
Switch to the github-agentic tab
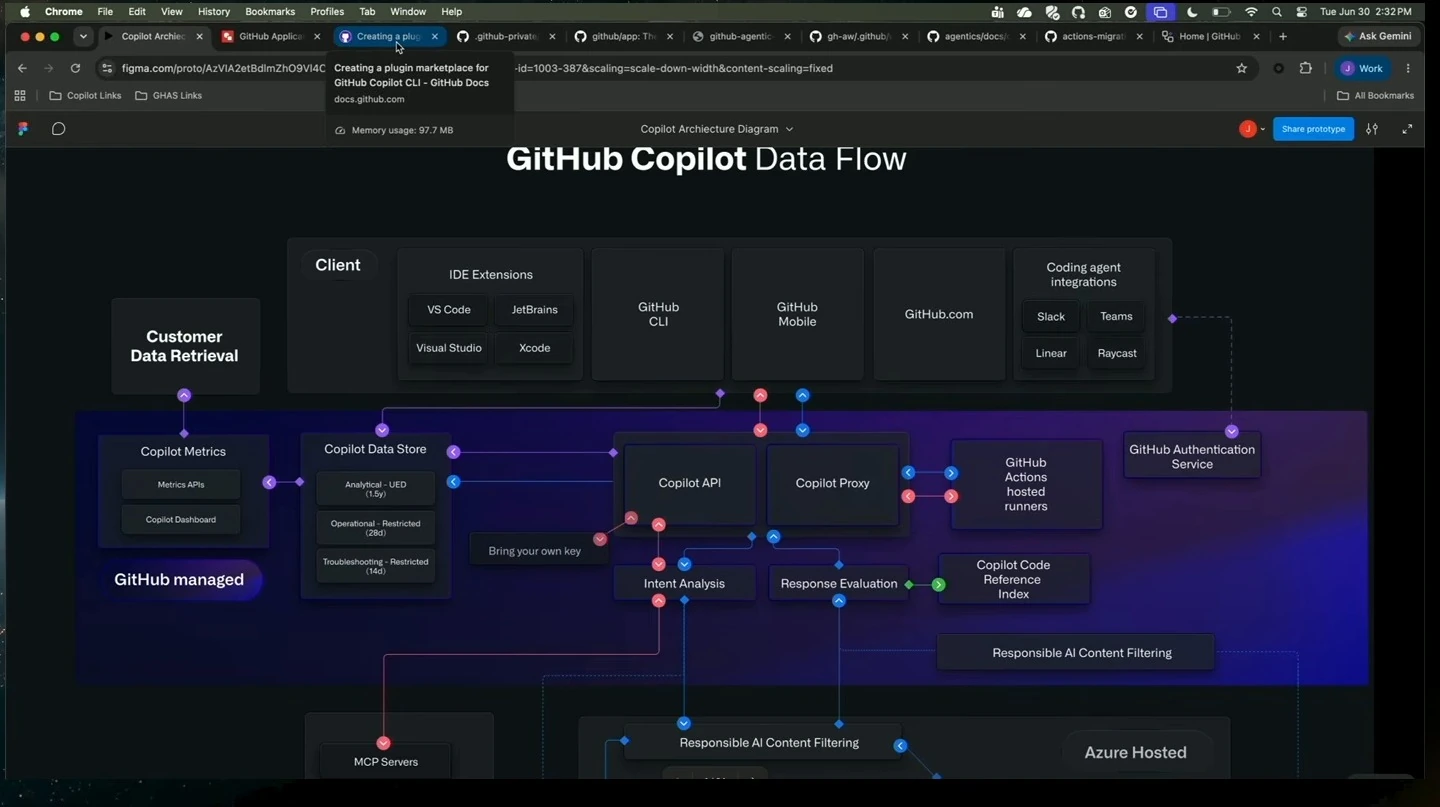(x=743, y=36)
